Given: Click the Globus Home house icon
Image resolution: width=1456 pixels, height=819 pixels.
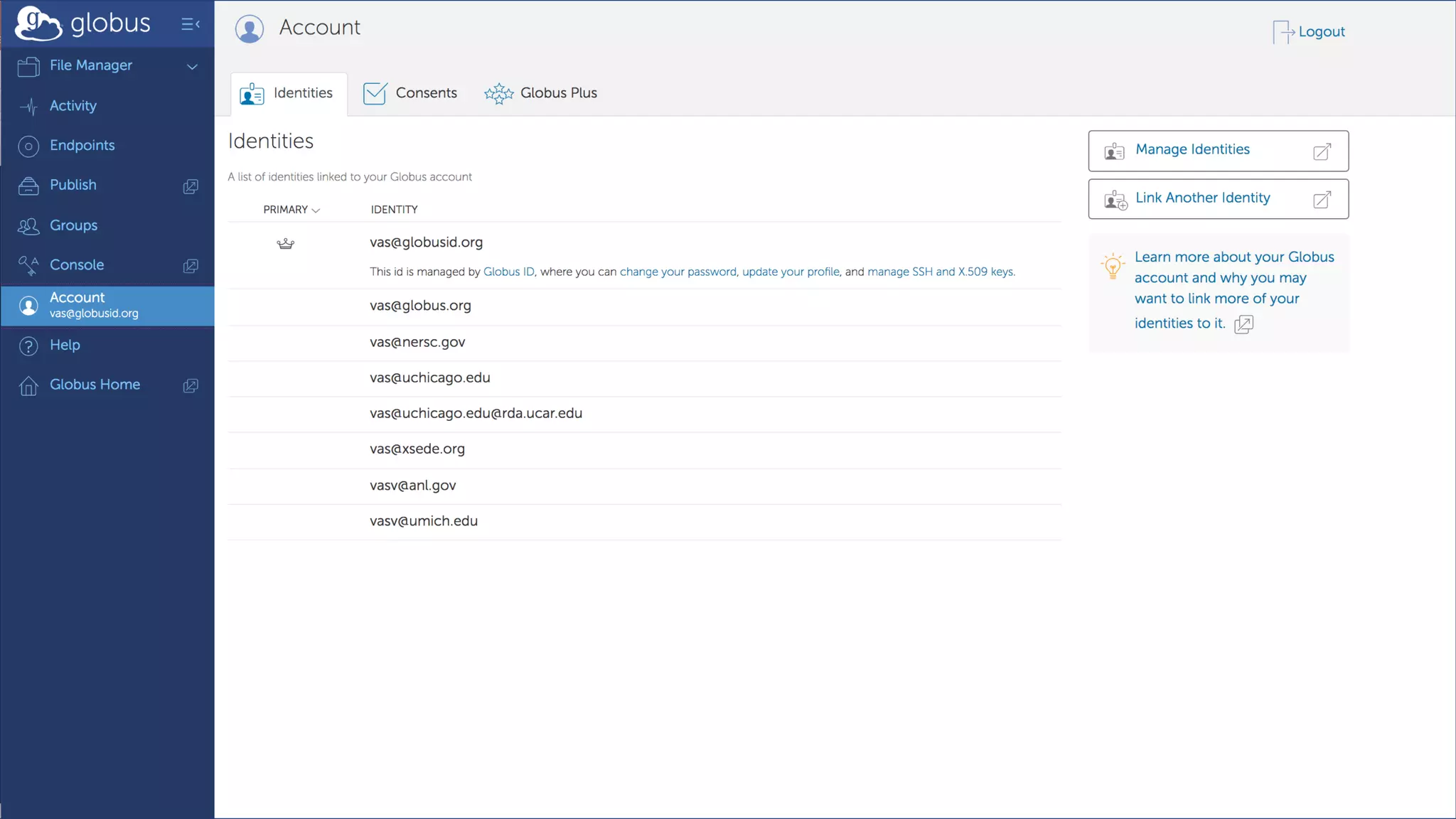Looking at the screenshot, I should tap(28, 385).
